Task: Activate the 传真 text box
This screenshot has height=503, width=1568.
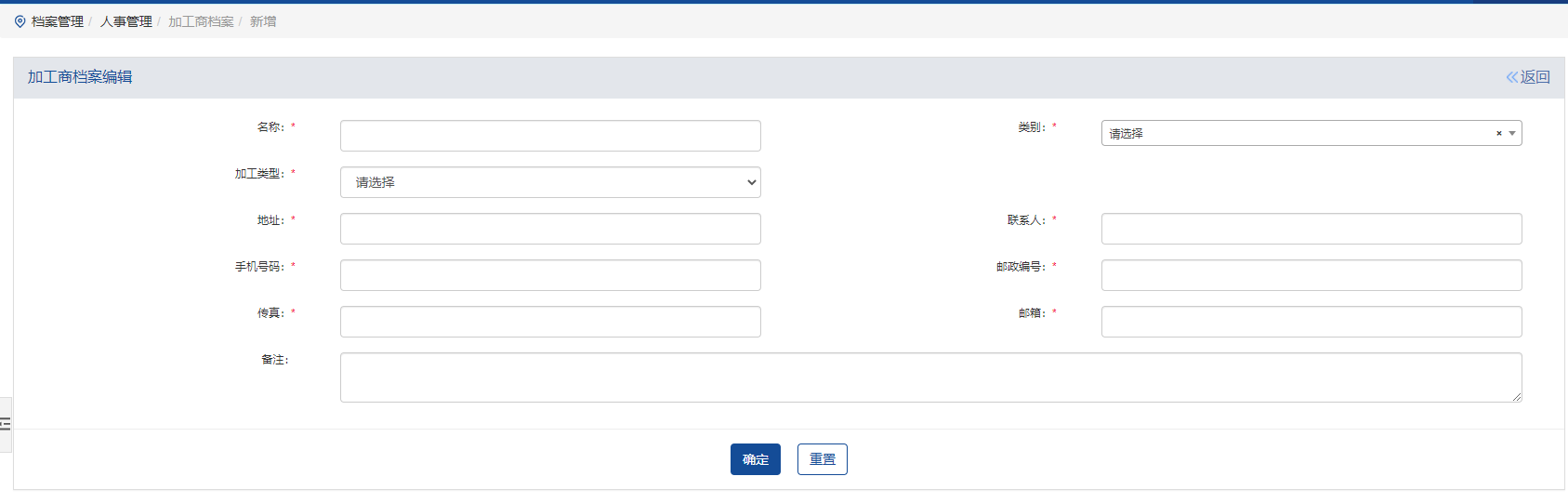Action: [550, 322]
